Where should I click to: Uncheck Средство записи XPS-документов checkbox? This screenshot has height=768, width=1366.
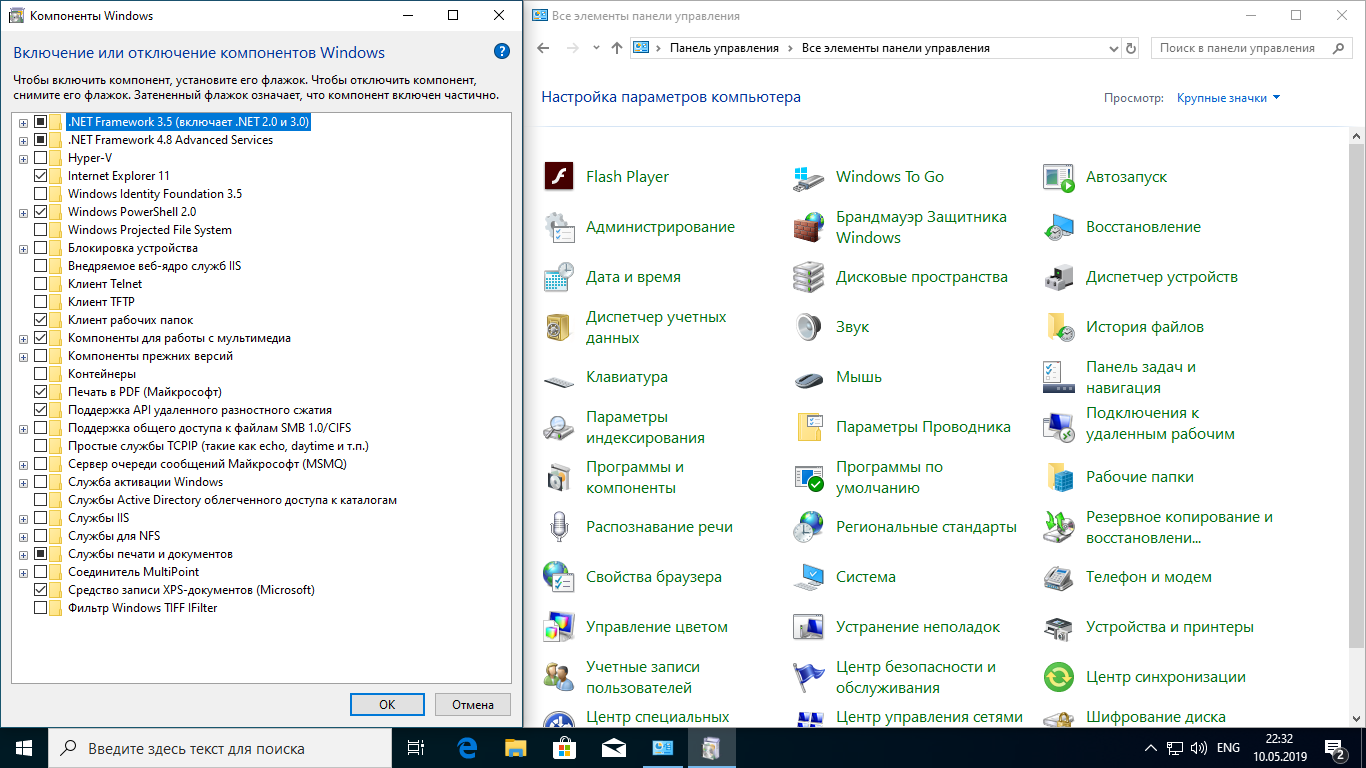41,590
